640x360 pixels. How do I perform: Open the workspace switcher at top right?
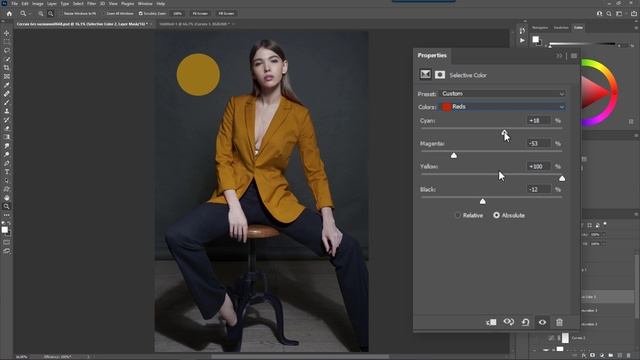tap(619, 13)
